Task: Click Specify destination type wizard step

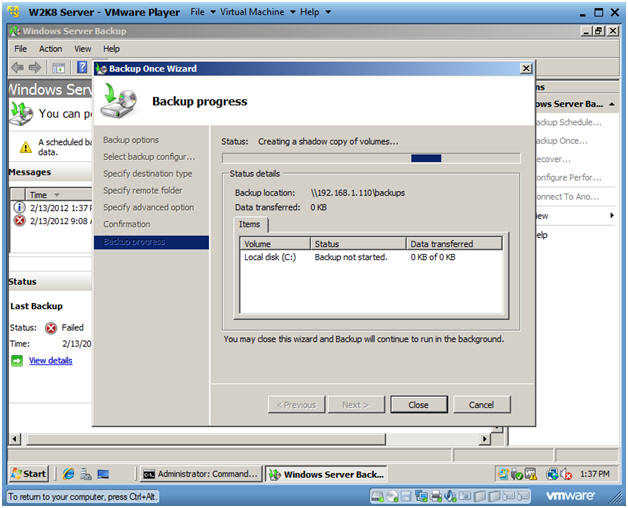Action: pyautogui.click(x=148, y=173)
